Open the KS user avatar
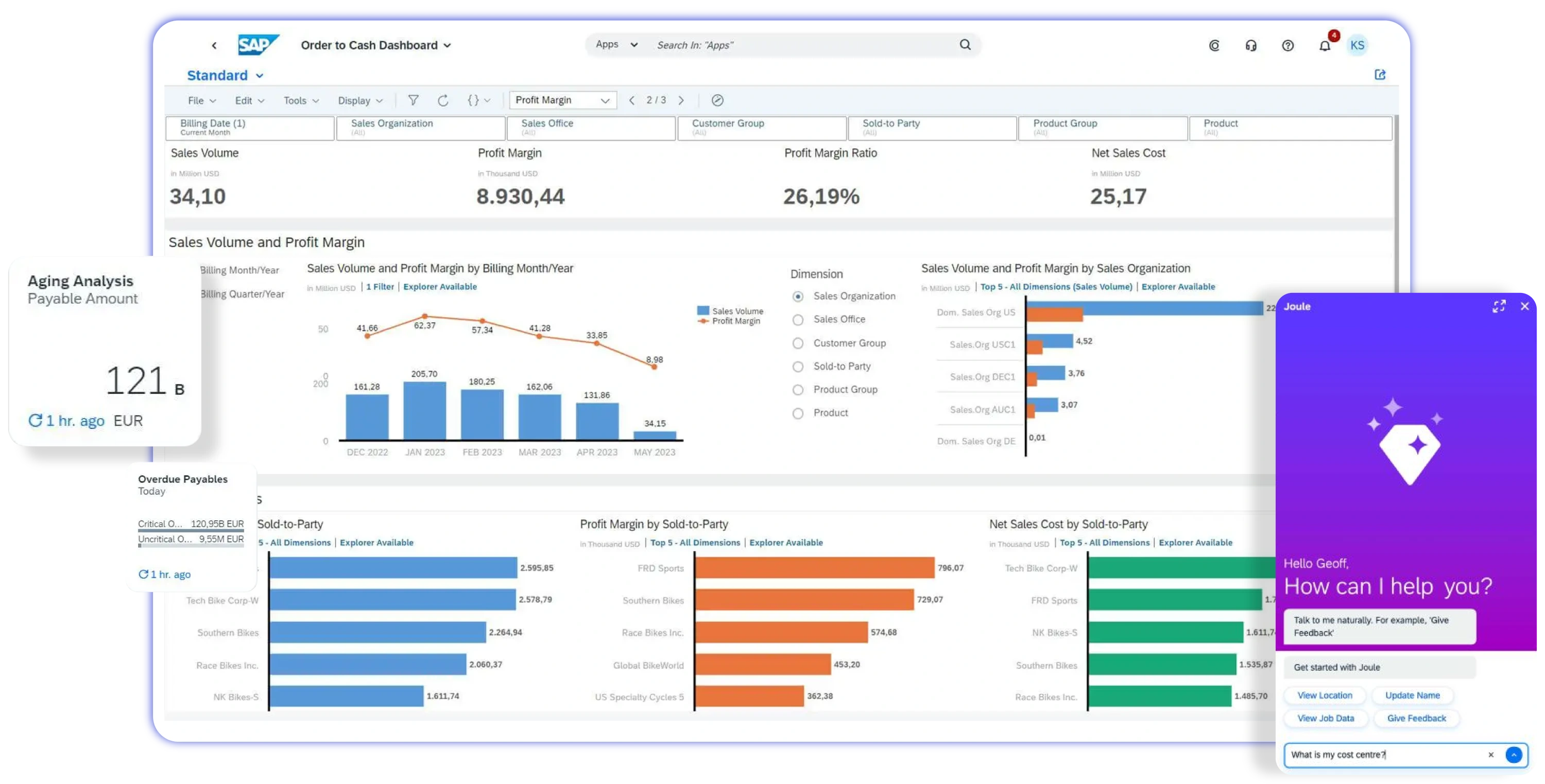This screenshot has height=784, width=1545. [1357, 45]
